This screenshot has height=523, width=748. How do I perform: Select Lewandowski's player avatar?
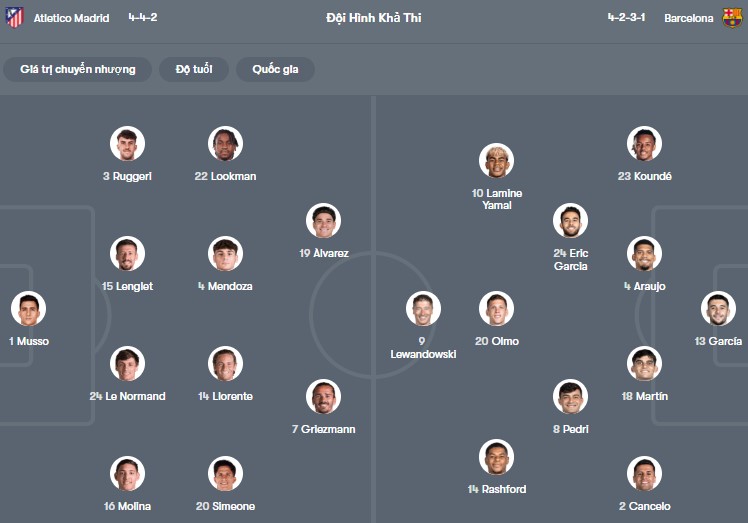pos(423,308)
